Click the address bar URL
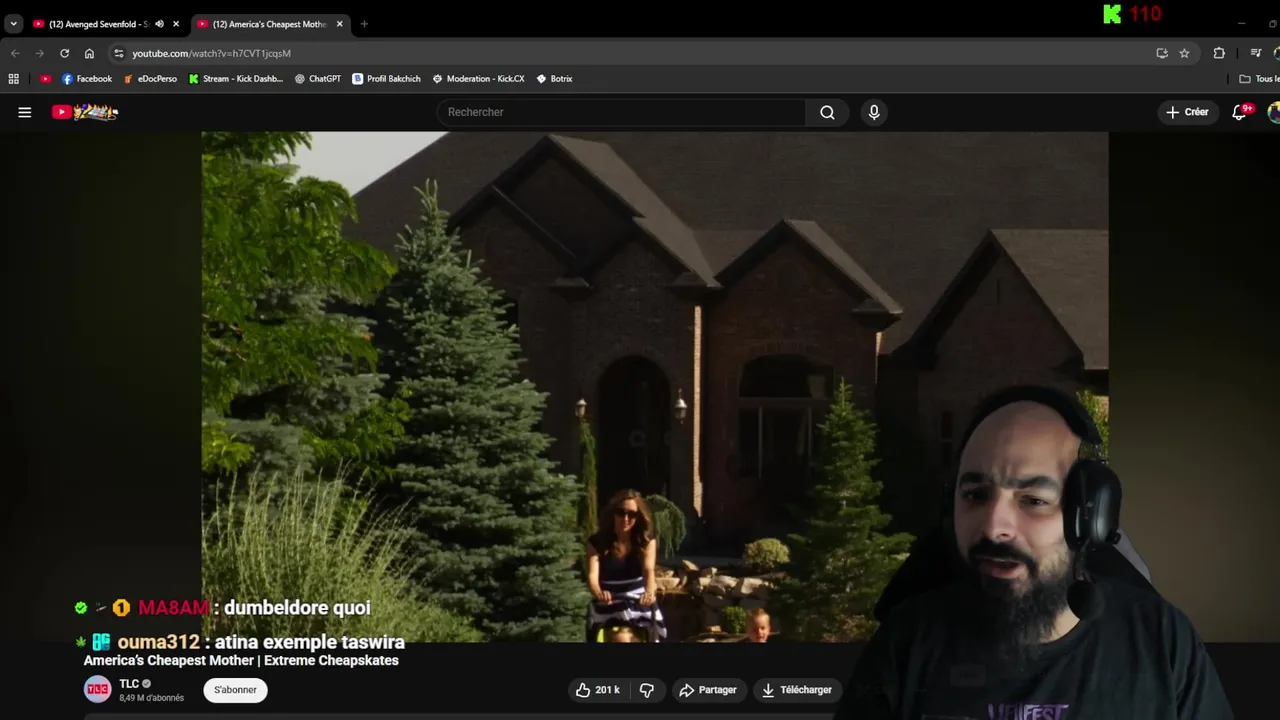Screen dimensions: 1280x720 pyautogui.click(x=211, y=53)
